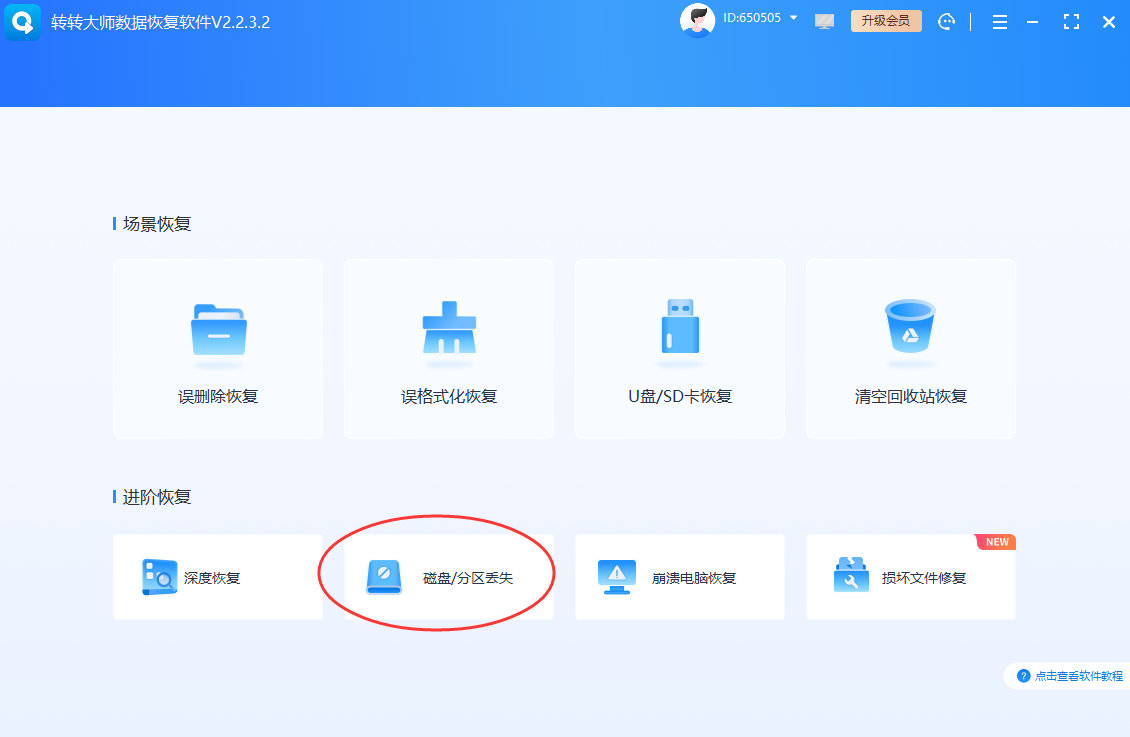Open the 损坏文件修复 wrench icon
This screenshot has width=1130, height=737.
click(x=851, y=577)
